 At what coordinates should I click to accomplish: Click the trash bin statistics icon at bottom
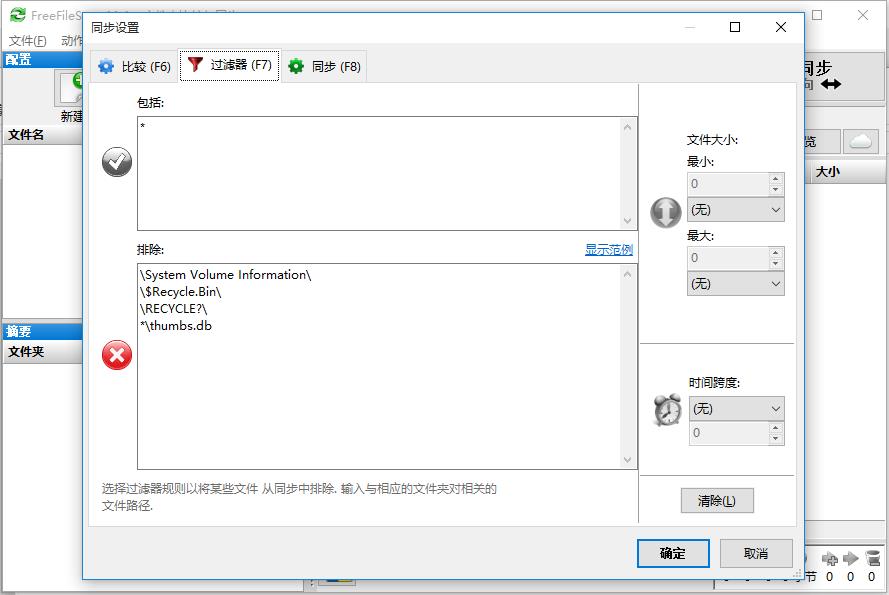873,558
